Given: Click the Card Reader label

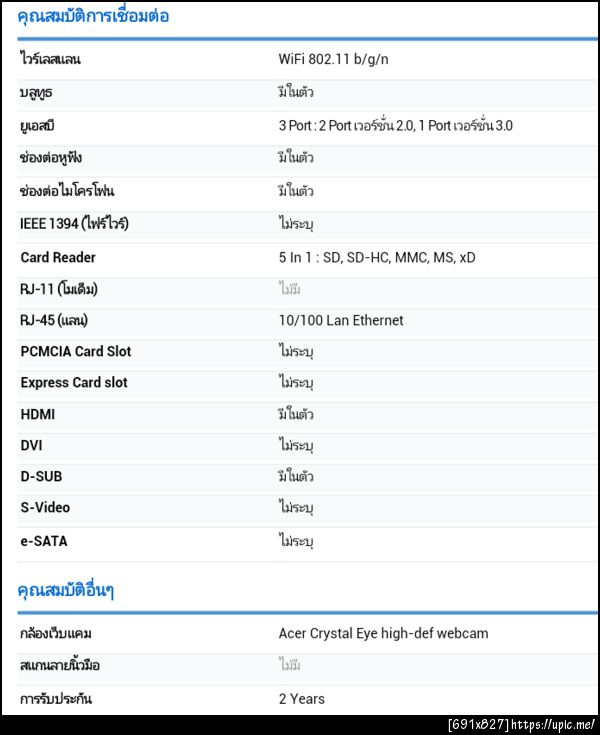Looking at the screenshot, I should [58, 257].
